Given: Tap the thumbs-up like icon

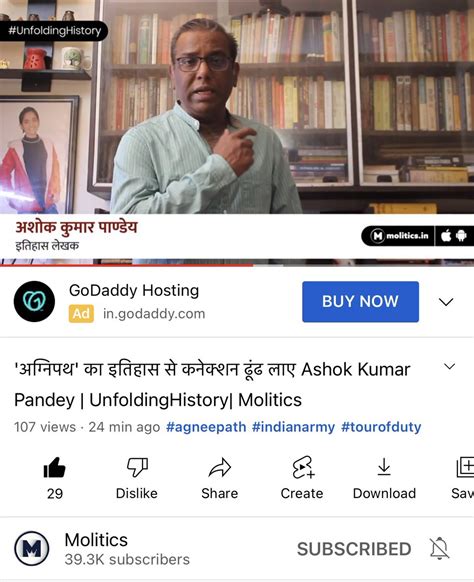Looking at the screenshot, I should click(x=55, y=468).
